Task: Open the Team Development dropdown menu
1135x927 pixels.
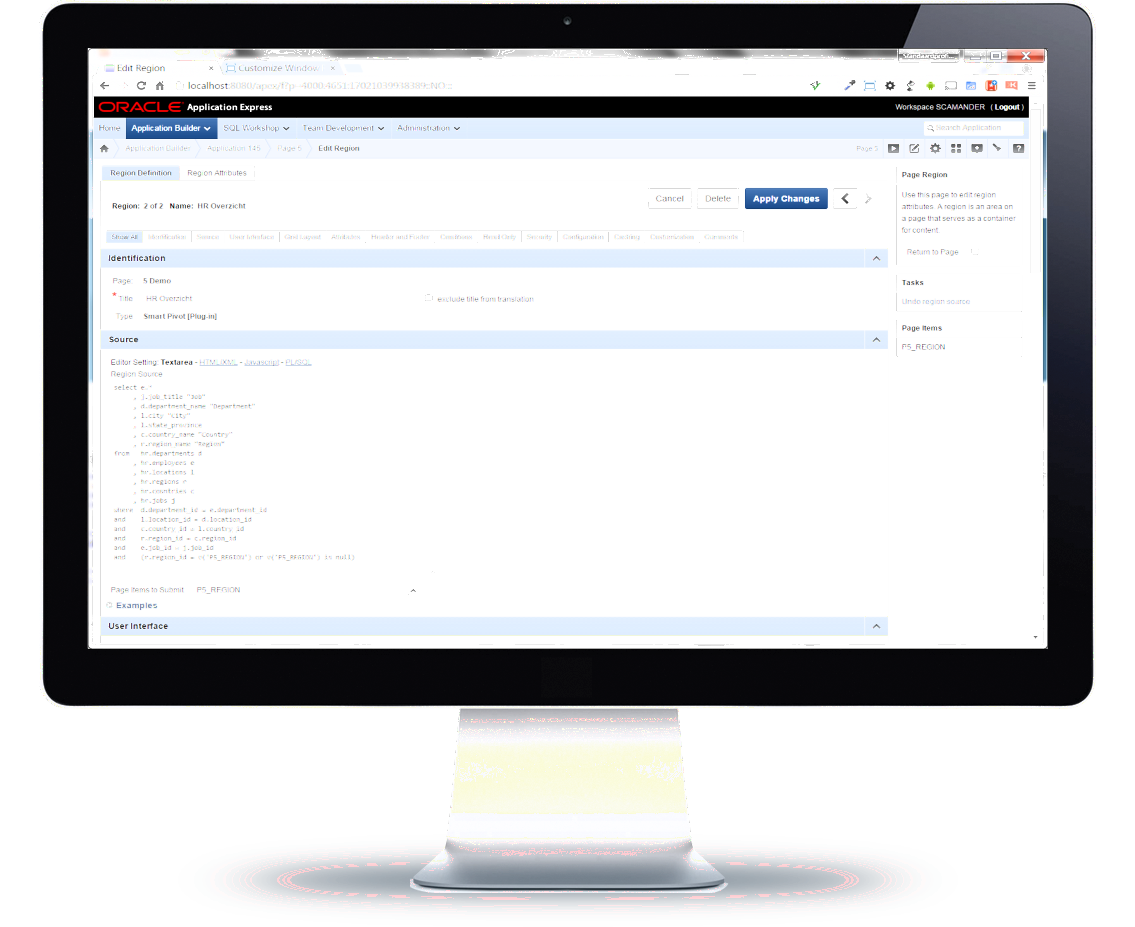Action: (343, 128)
